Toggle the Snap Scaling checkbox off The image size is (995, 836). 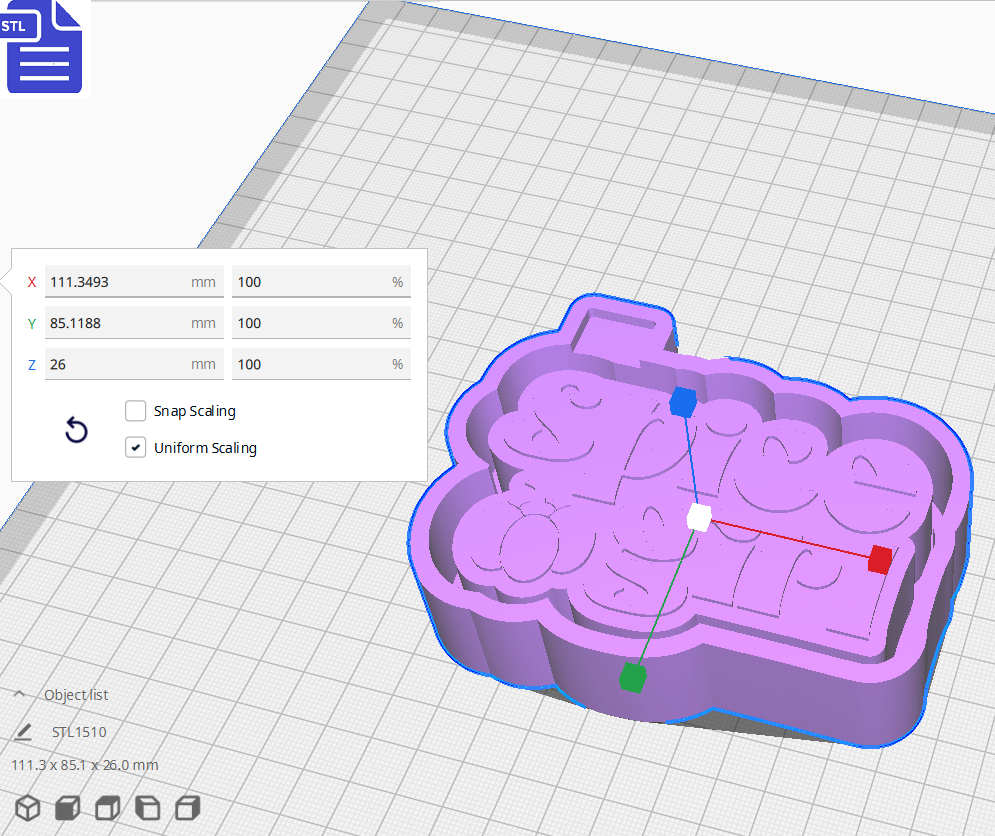point(136,410)
